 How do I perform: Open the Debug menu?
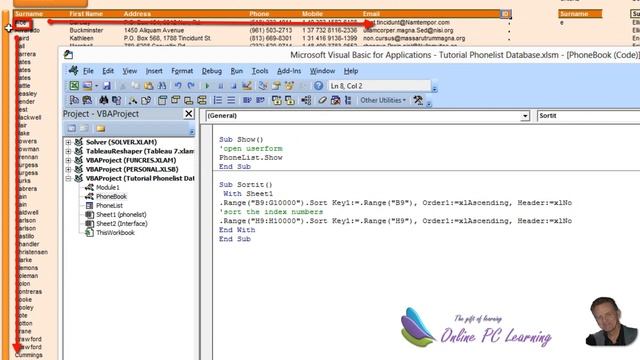point(212,71)
